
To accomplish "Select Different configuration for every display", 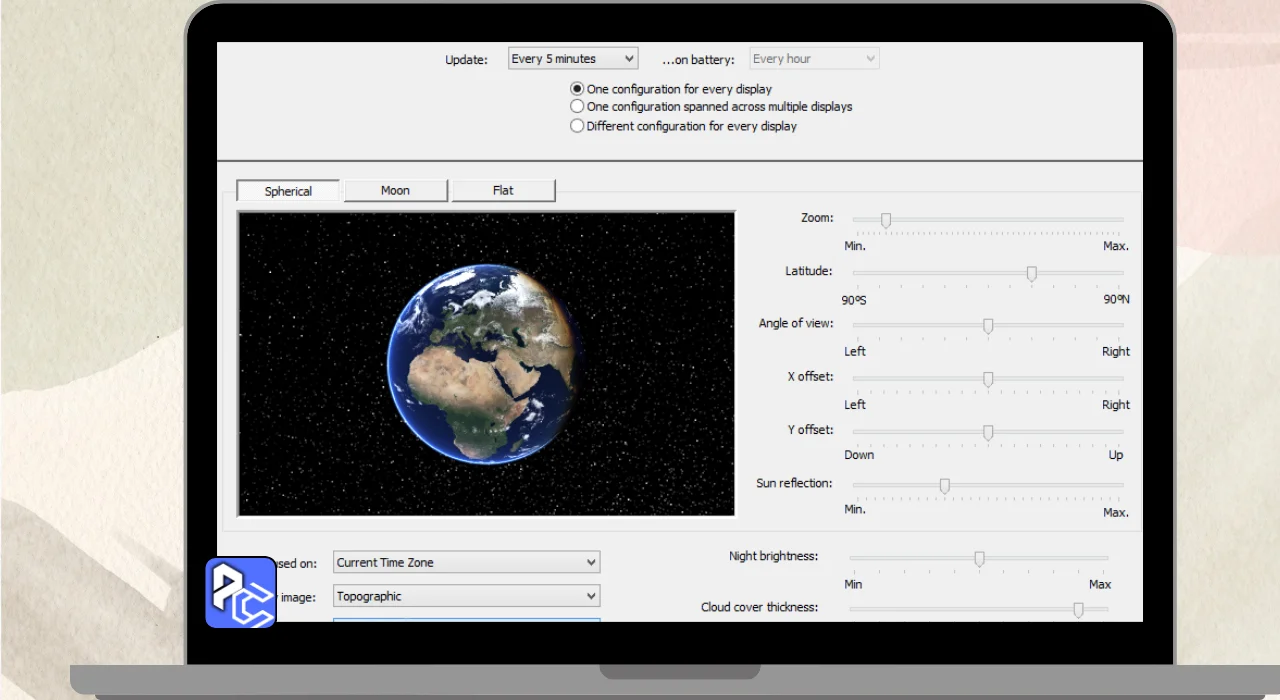I will [577, 126].
